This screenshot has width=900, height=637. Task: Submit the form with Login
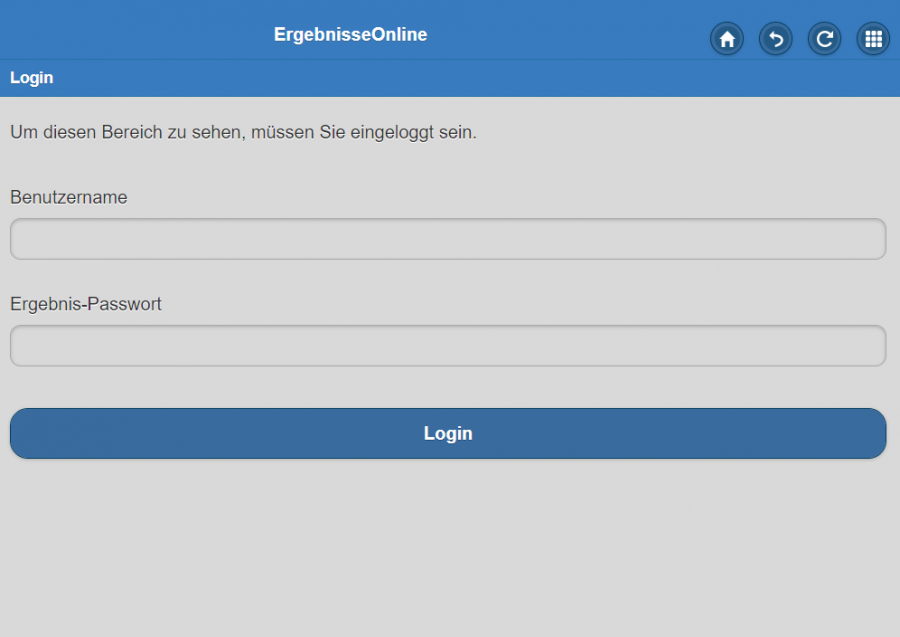point(448,434)
